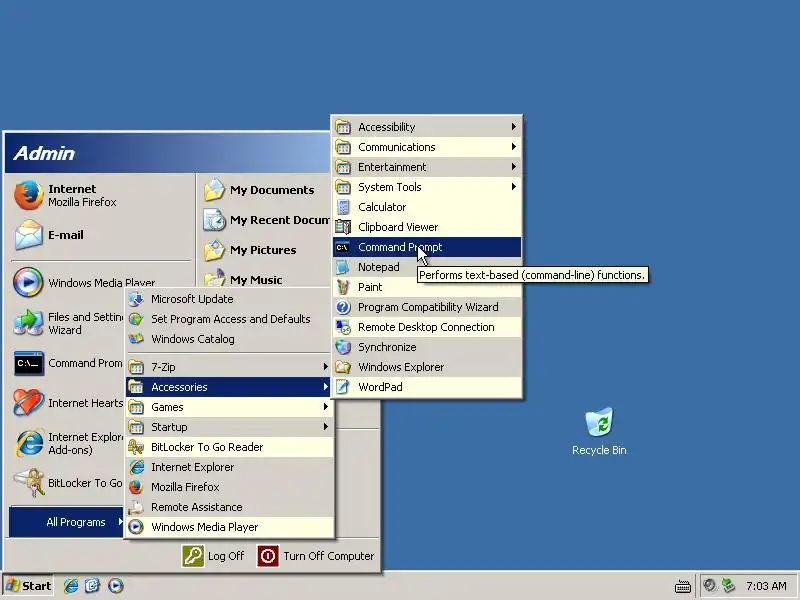This screenshot has height=600, width=800.
Task: Launch Media Player from Quick Launch
Action: point(115,586)
